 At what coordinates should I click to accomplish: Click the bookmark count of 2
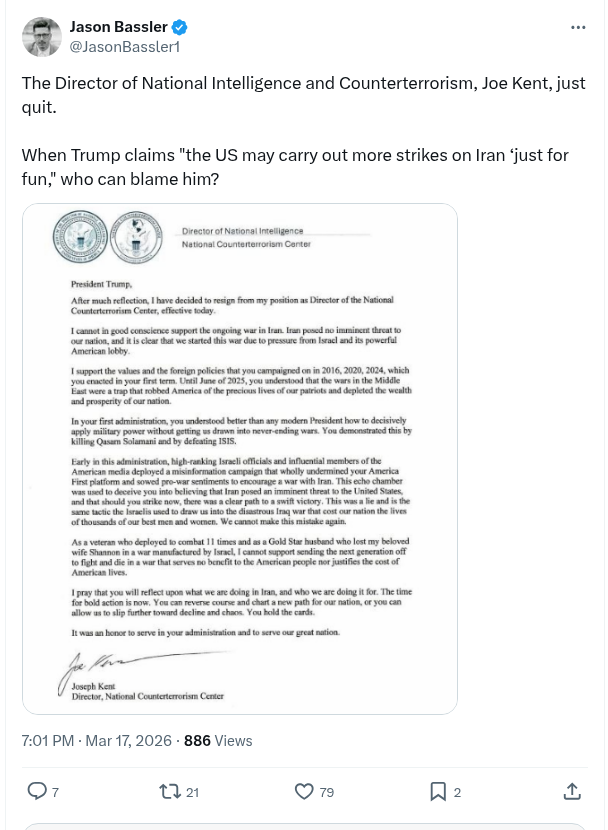coord(457,792)
